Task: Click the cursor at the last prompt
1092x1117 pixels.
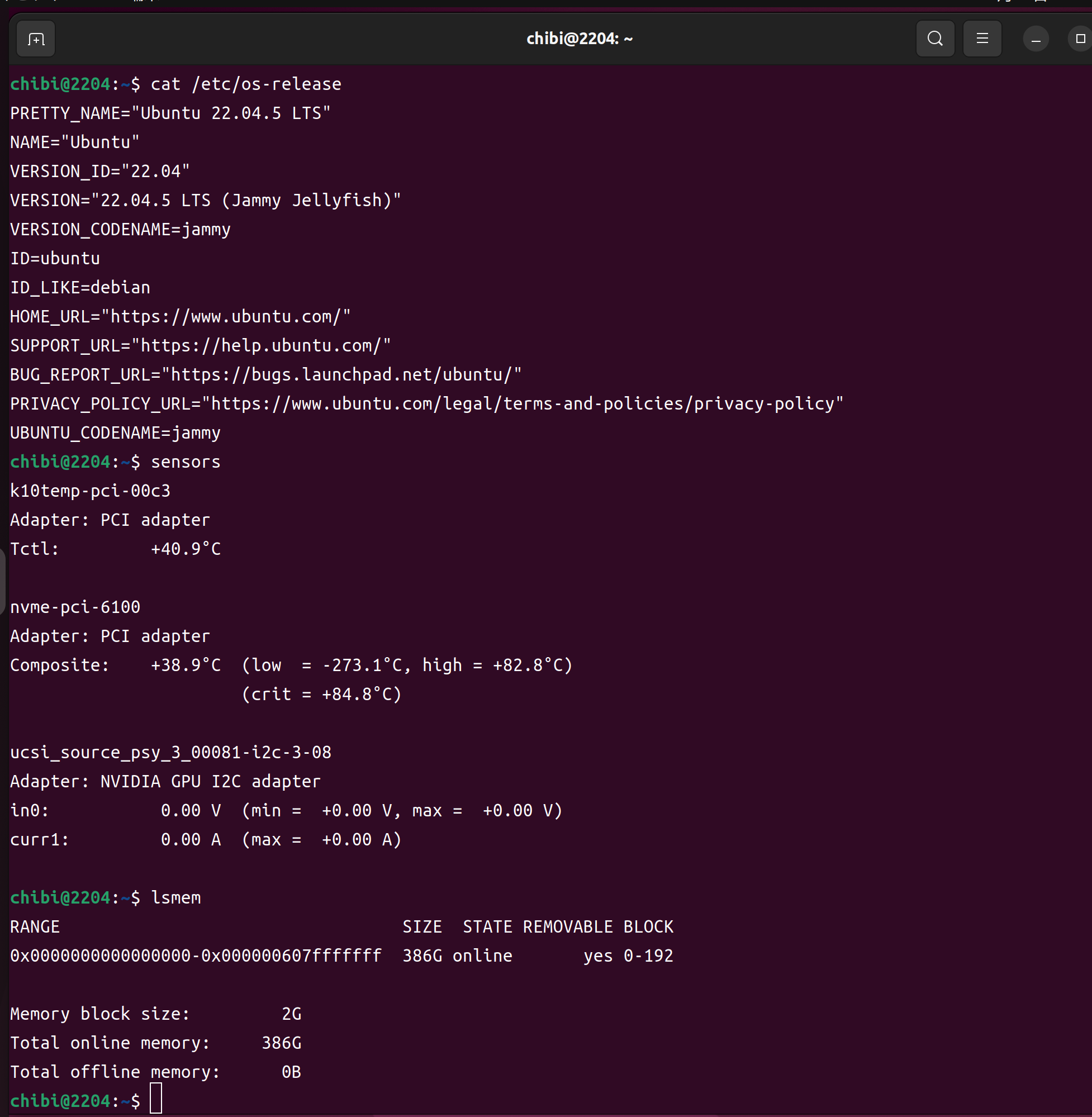Action: [x=156, y=1098]
